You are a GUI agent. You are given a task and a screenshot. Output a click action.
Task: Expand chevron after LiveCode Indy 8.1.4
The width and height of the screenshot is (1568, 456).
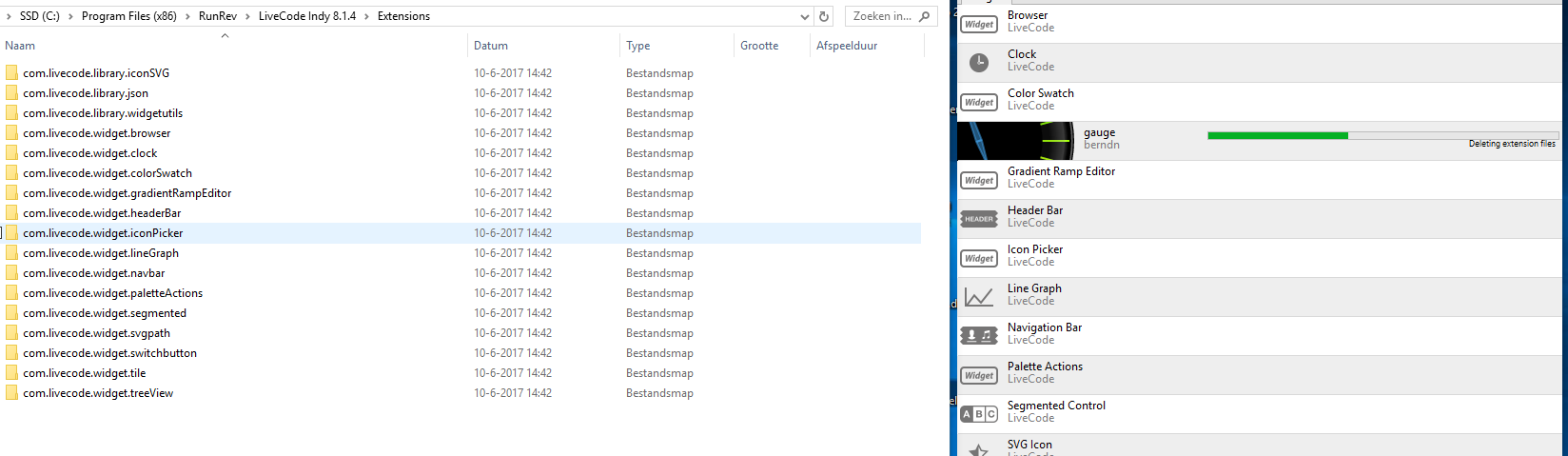[366, 16]
